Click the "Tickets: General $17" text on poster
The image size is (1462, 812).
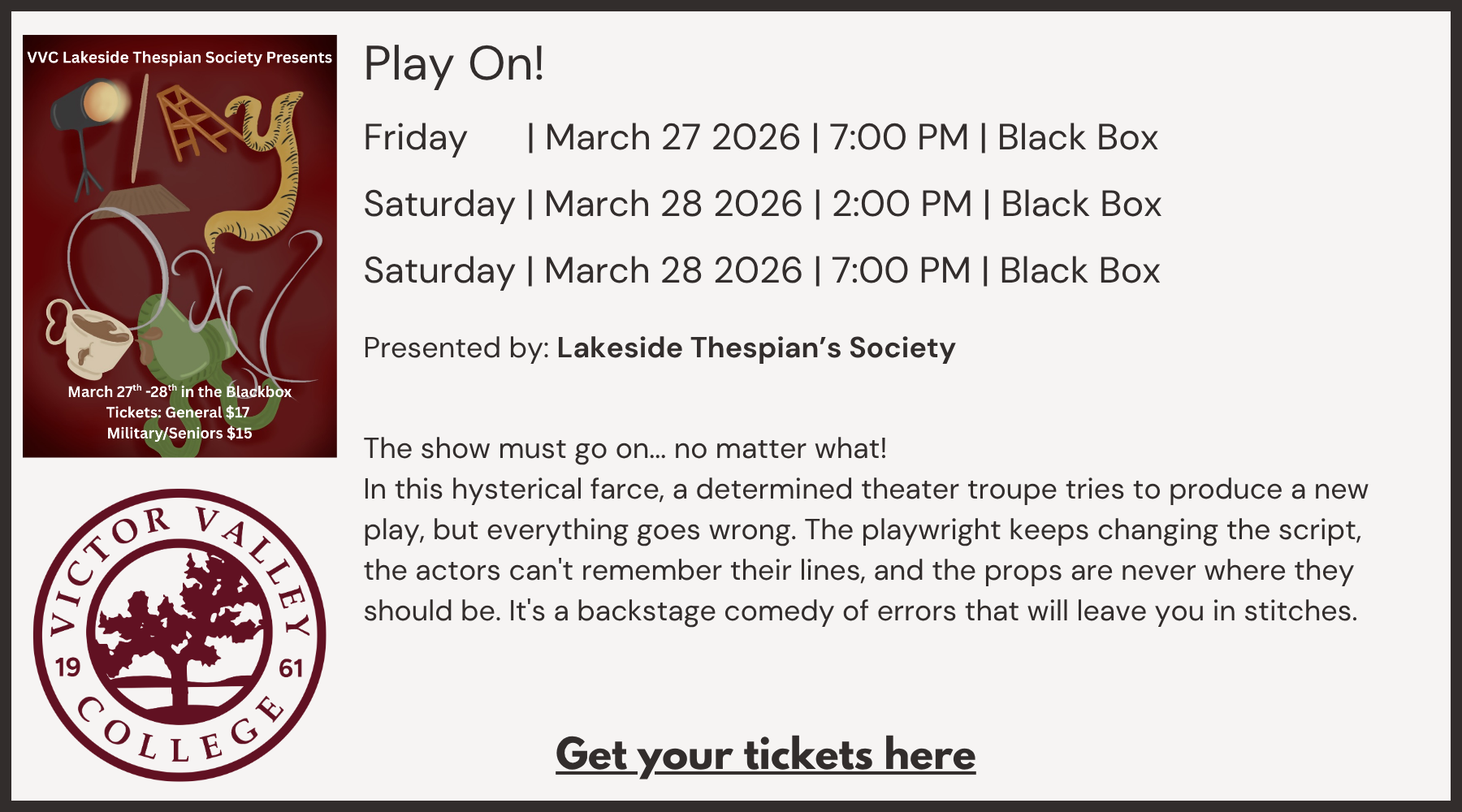pos(178,412)
